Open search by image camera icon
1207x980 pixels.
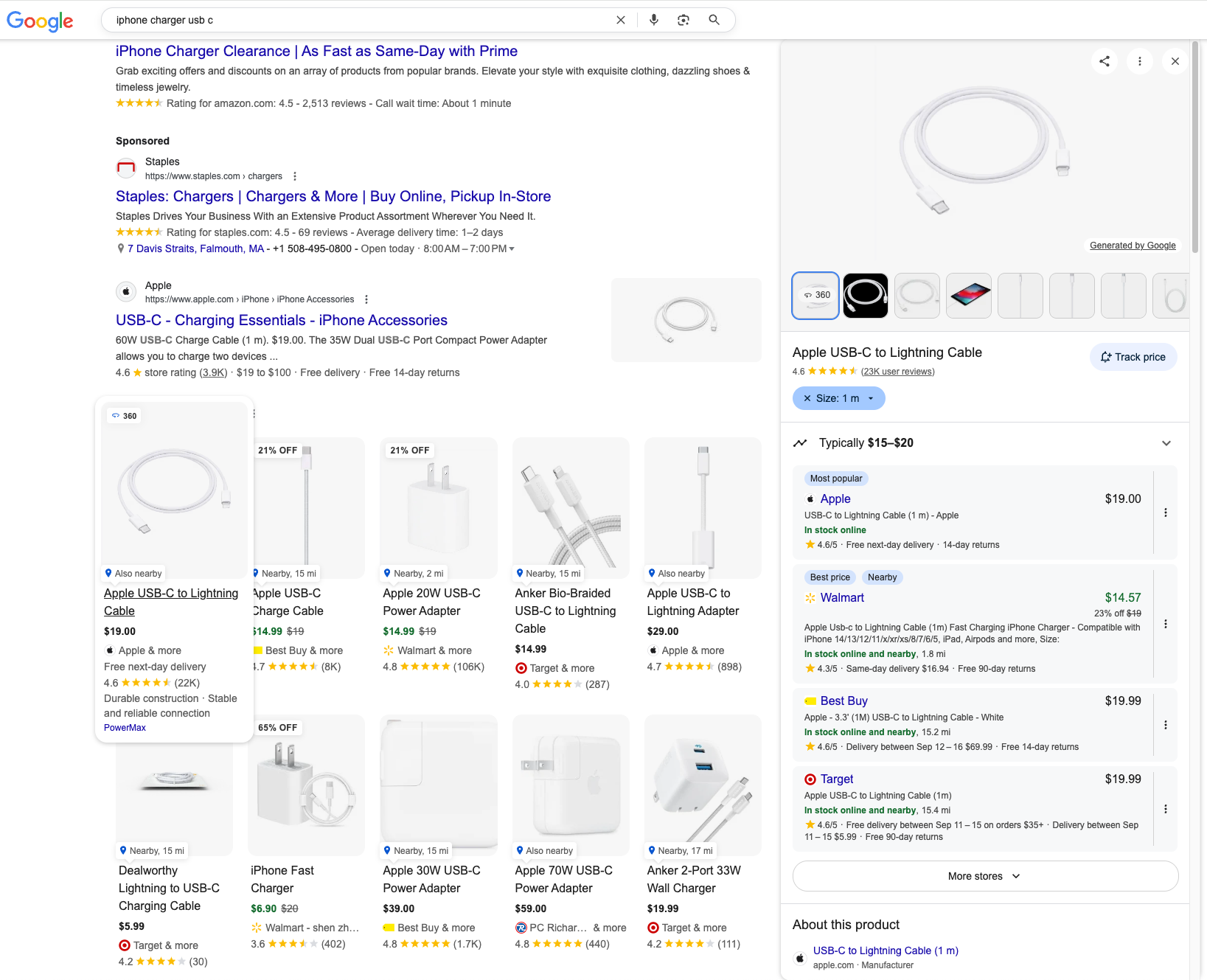click(x=683, y=20)
